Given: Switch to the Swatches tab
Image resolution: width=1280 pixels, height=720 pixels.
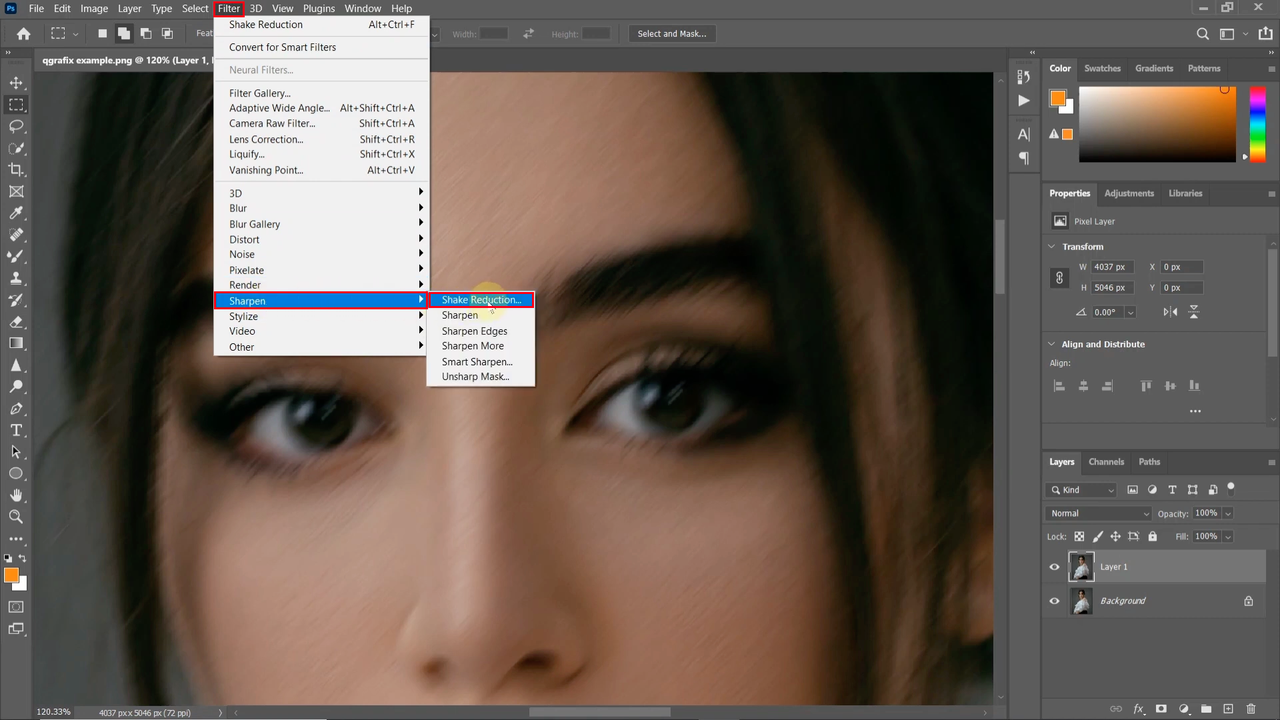Looking at the screenshot, I should click(x=1103, y=69).
